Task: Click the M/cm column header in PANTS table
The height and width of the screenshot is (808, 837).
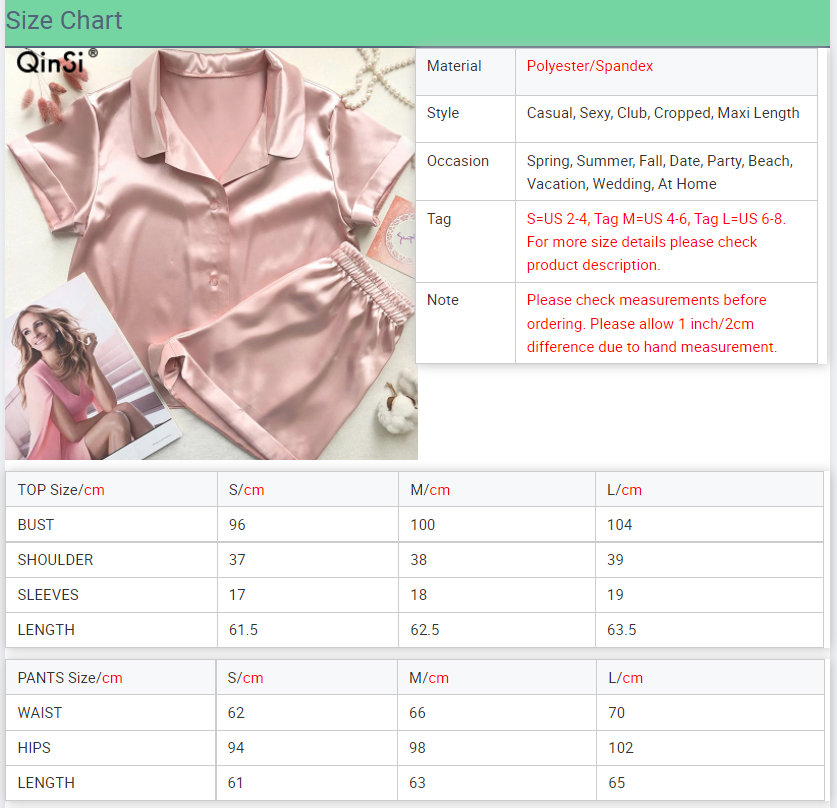Action: tap(429, 678)
